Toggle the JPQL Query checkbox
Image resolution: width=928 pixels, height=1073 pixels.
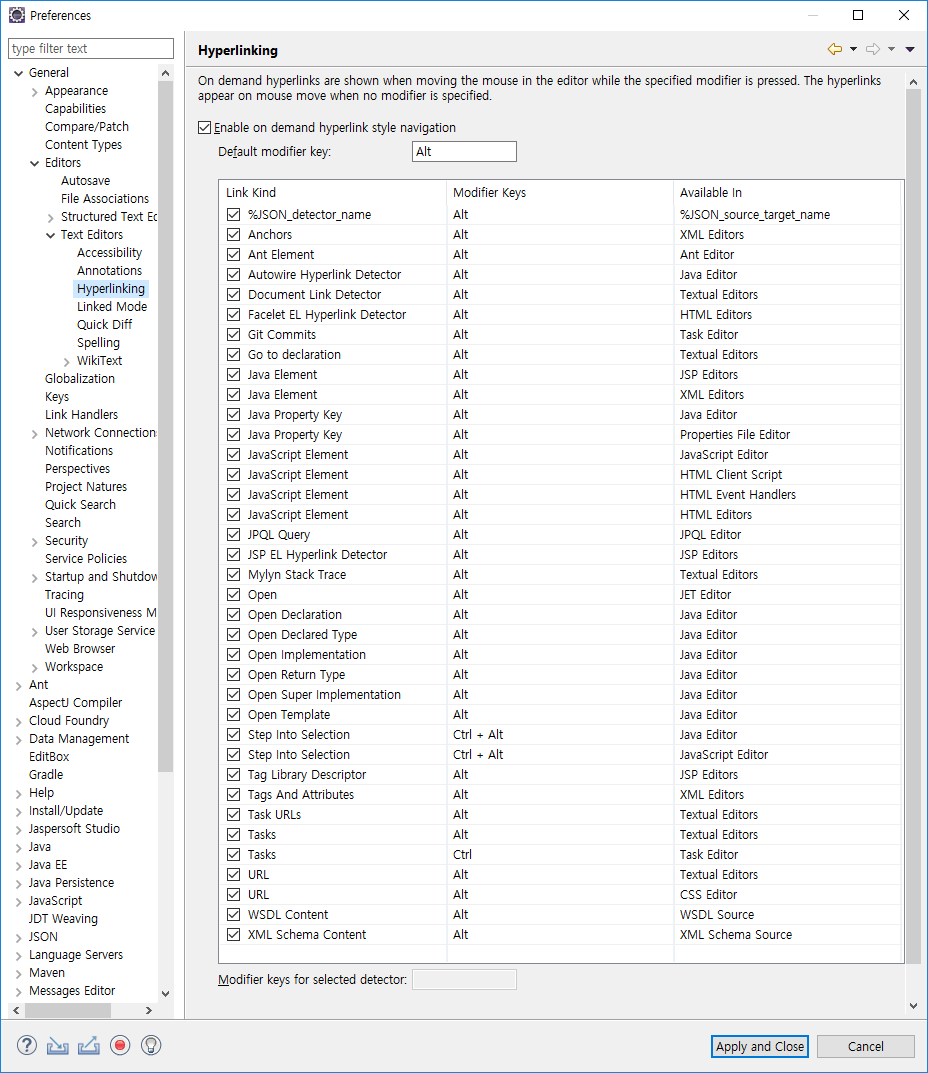(233, 534)
